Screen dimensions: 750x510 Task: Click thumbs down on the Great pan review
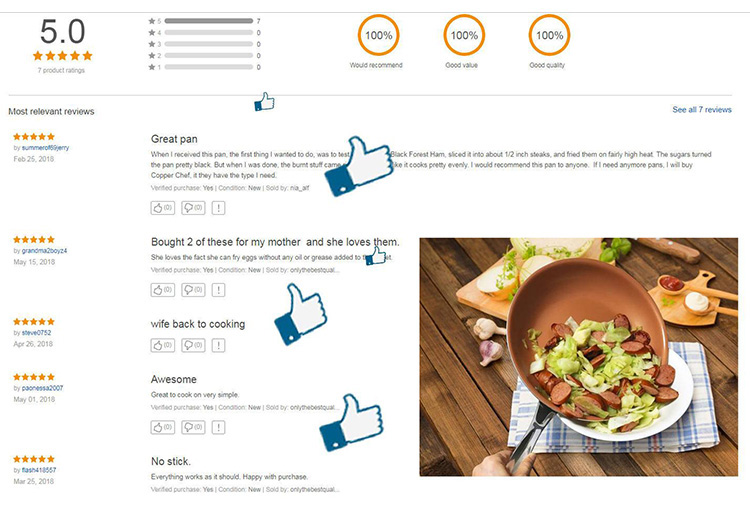193,208
